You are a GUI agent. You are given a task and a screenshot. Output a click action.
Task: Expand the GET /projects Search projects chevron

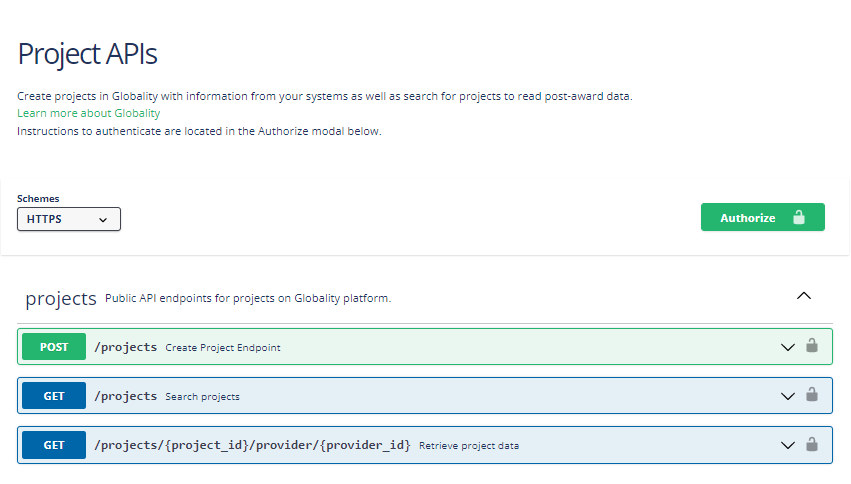pyautogui.click(x=788, y=396)
